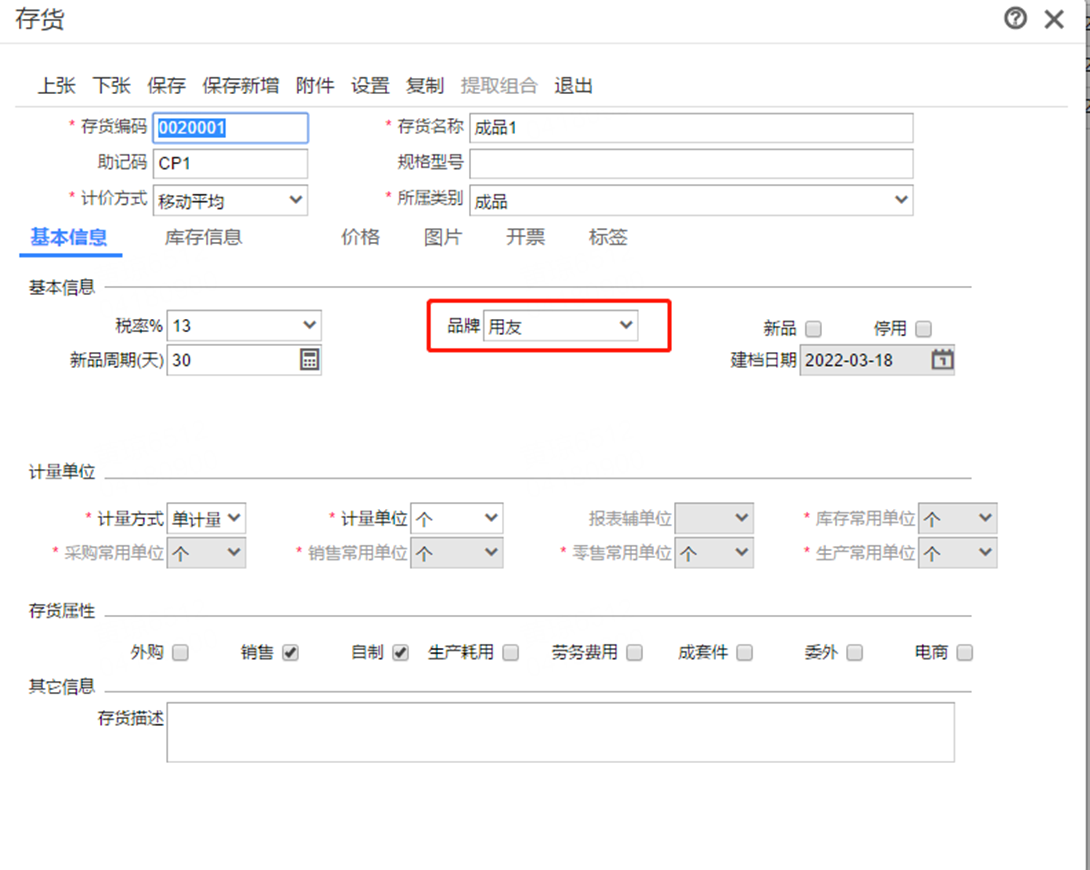Click the 新品周期(天) field showing 30

244,360
